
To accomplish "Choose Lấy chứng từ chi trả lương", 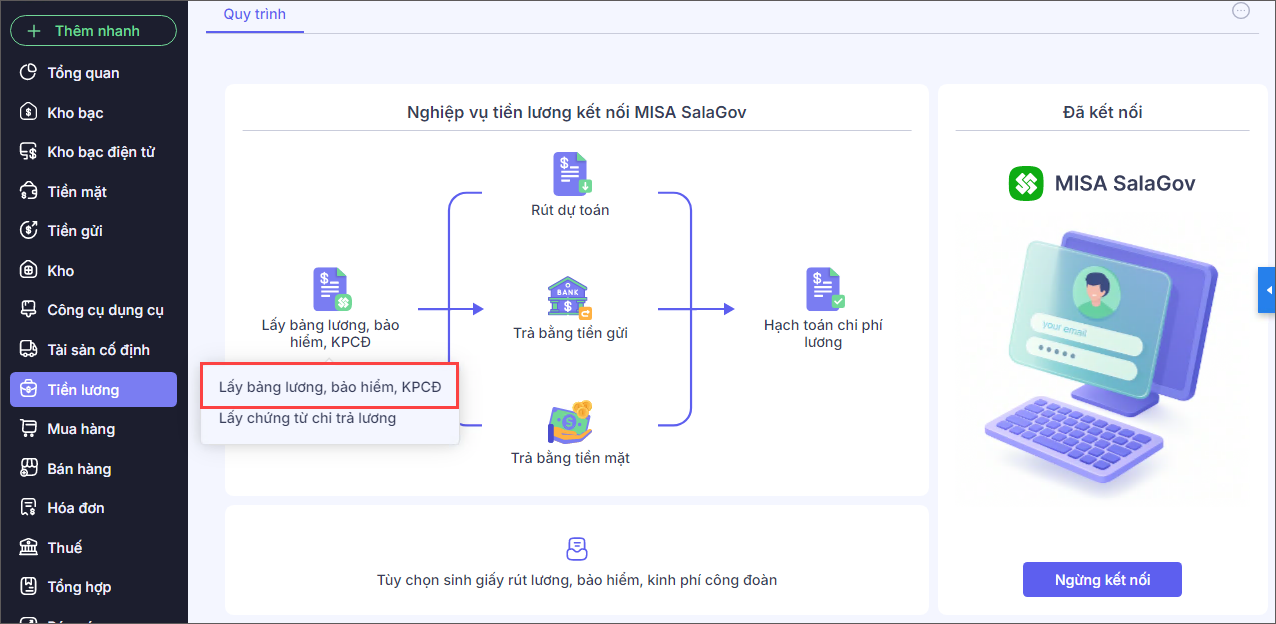I will 308,418.
